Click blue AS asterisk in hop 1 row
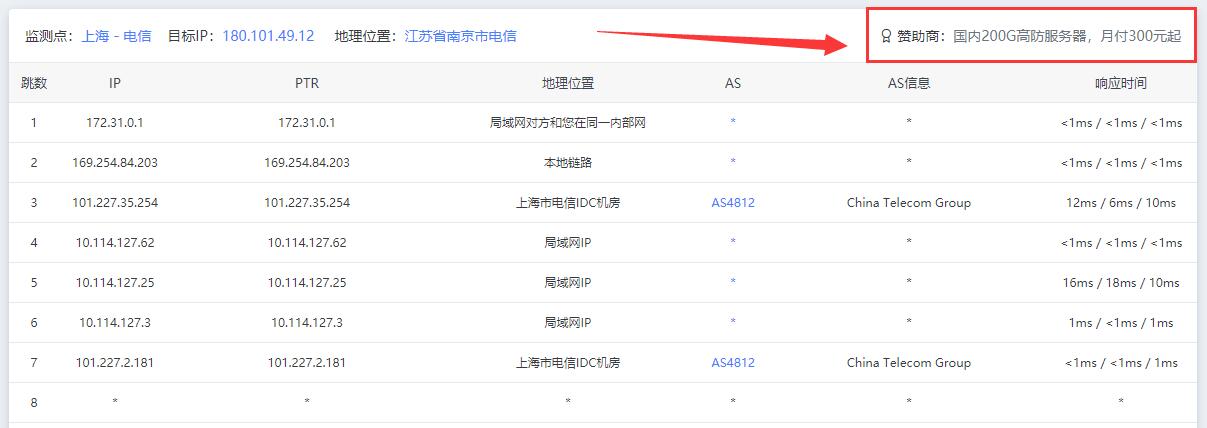 [x=733, y=123]
